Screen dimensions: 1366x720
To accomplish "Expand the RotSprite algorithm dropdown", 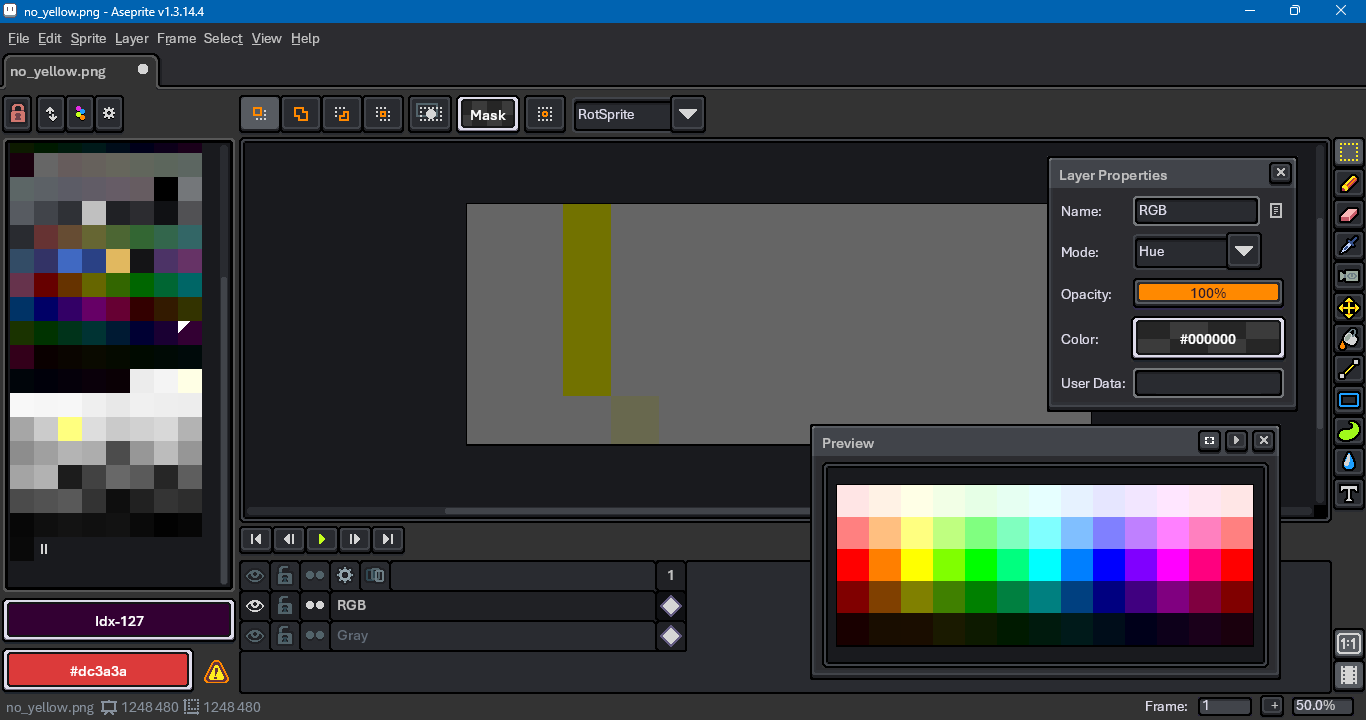I will point(687,114).
